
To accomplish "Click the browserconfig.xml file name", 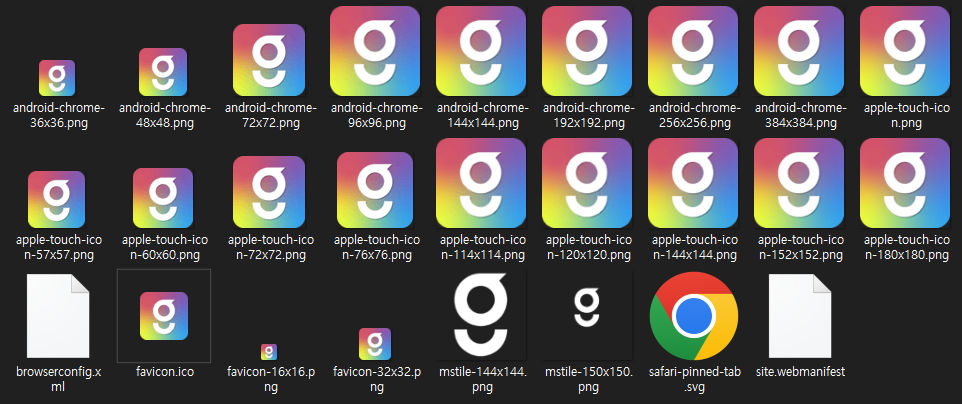I will [x=59, y=379].
